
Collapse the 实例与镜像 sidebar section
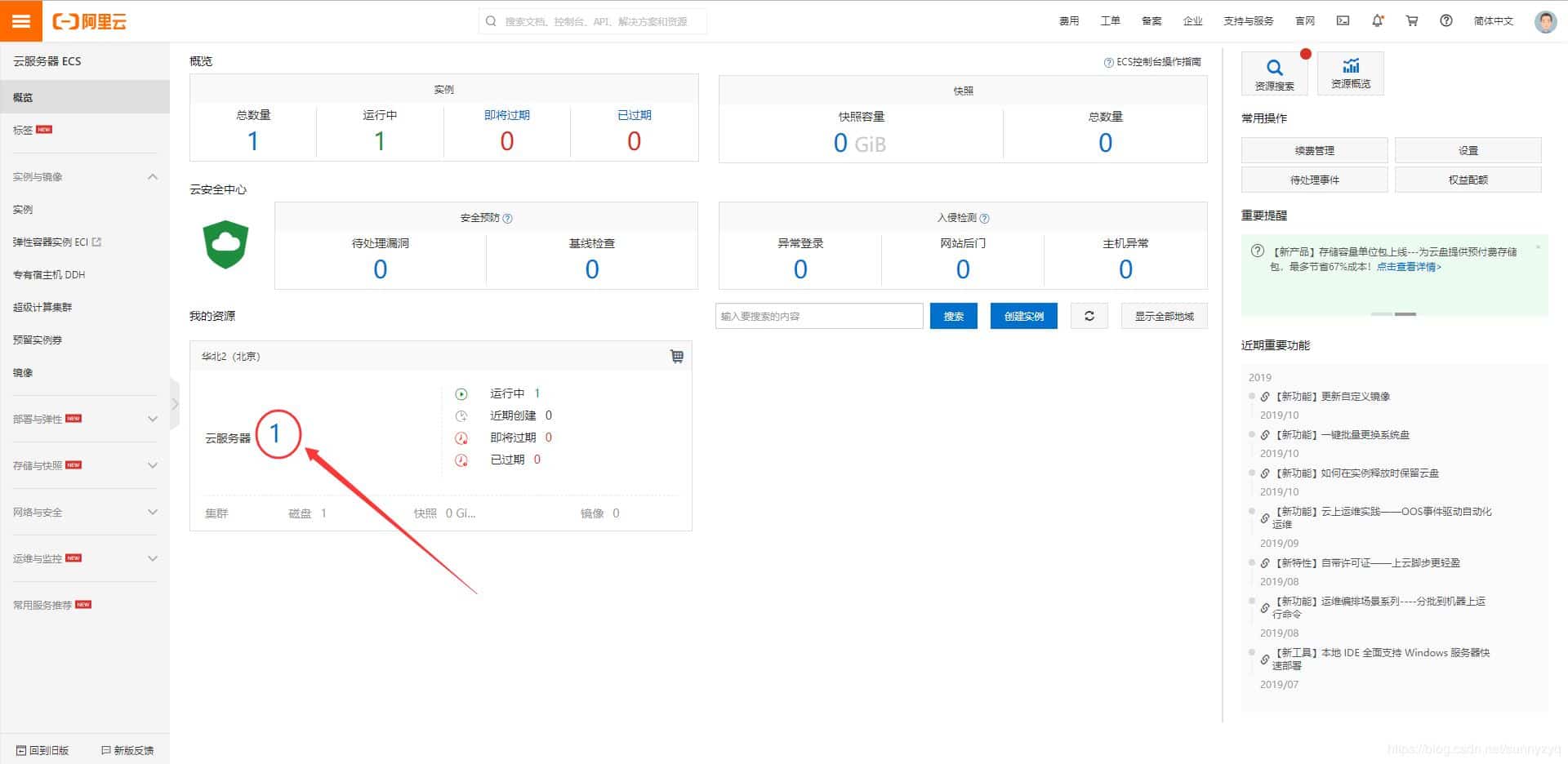[152, 177]
